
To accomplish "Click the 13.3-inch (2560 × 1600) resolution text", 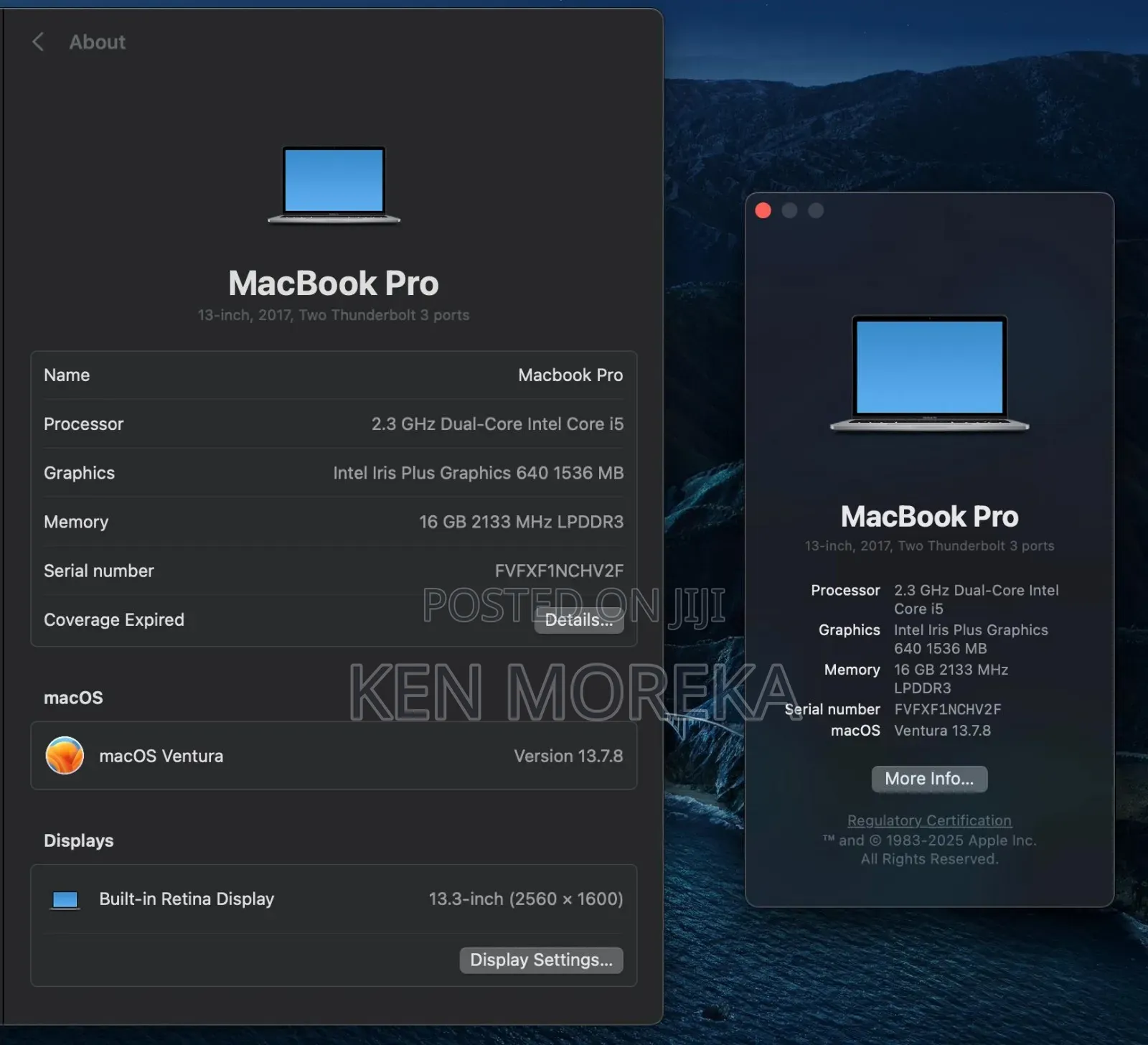I will coord(526,899).
